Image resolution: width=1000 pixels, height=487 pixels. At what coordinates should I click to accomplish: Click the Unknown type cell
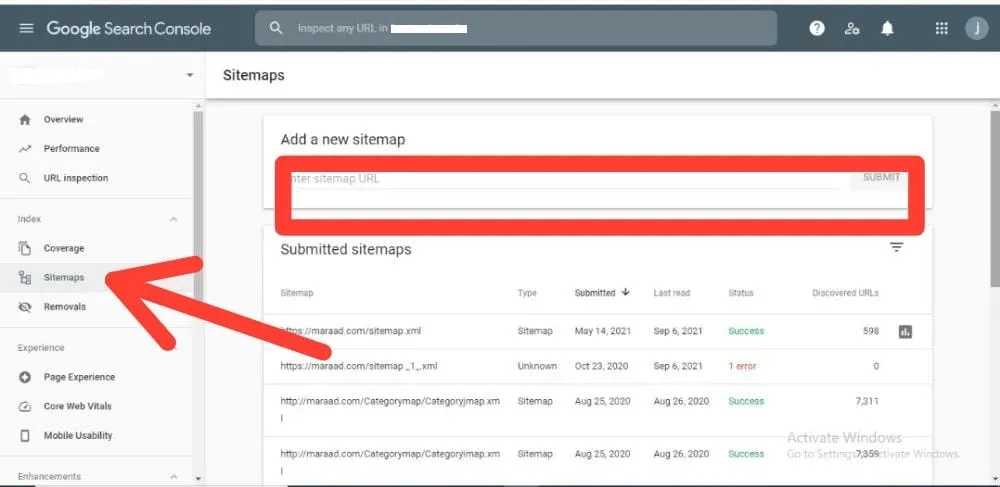click(x=537, y=367)
